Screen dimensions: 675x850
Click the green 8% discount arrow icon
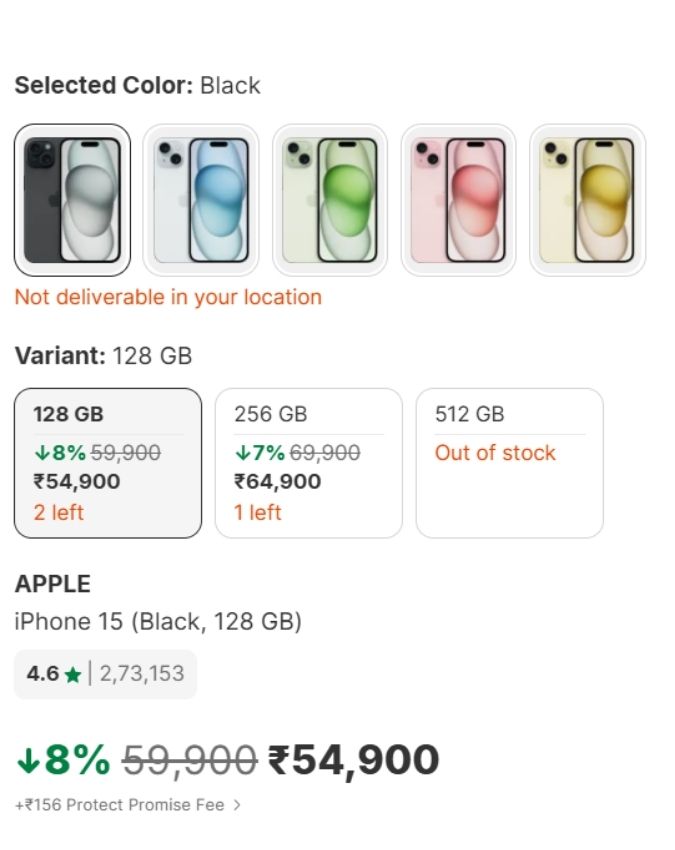coord(28,762)
